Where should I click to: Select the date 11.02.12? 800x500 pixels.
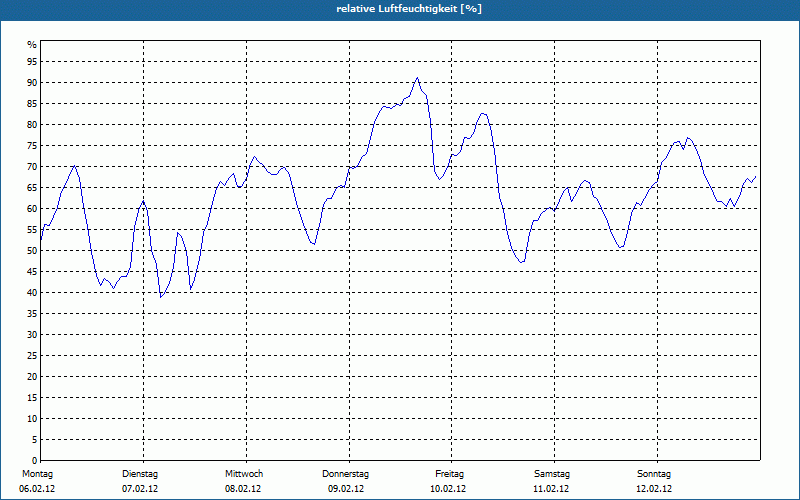(551, 489)
